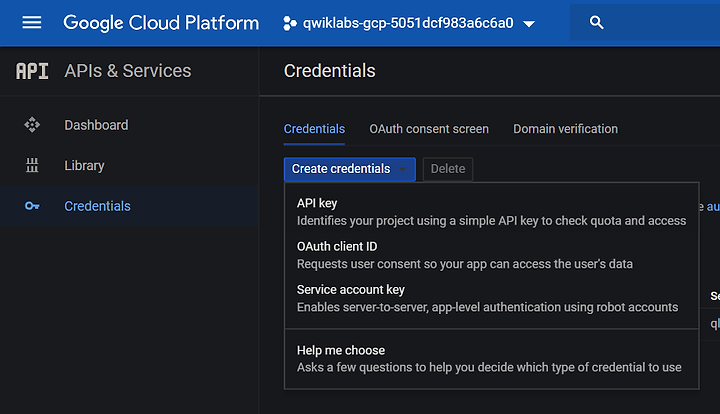
Task: Click the Credentials key icon
Action: coord(32,206)
